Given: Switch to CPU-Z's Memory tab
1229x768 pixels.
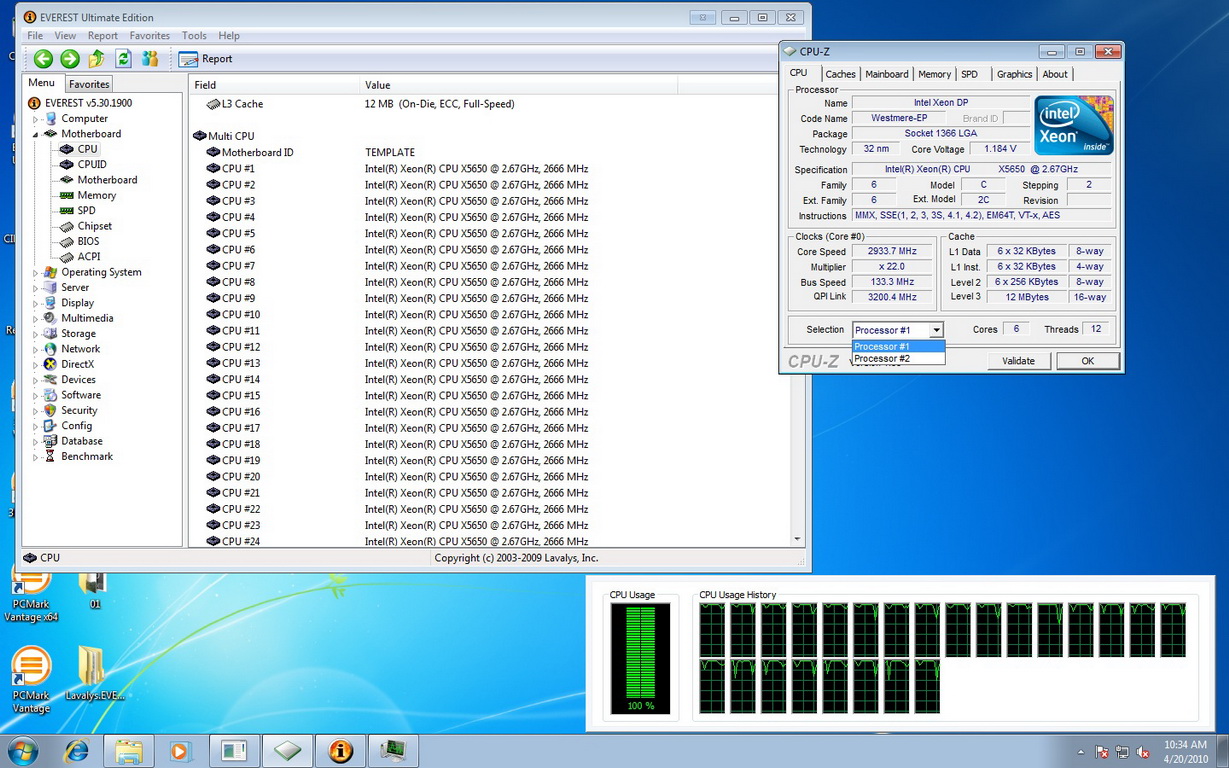Looking at the screenshot, I should tap(934, 74).
